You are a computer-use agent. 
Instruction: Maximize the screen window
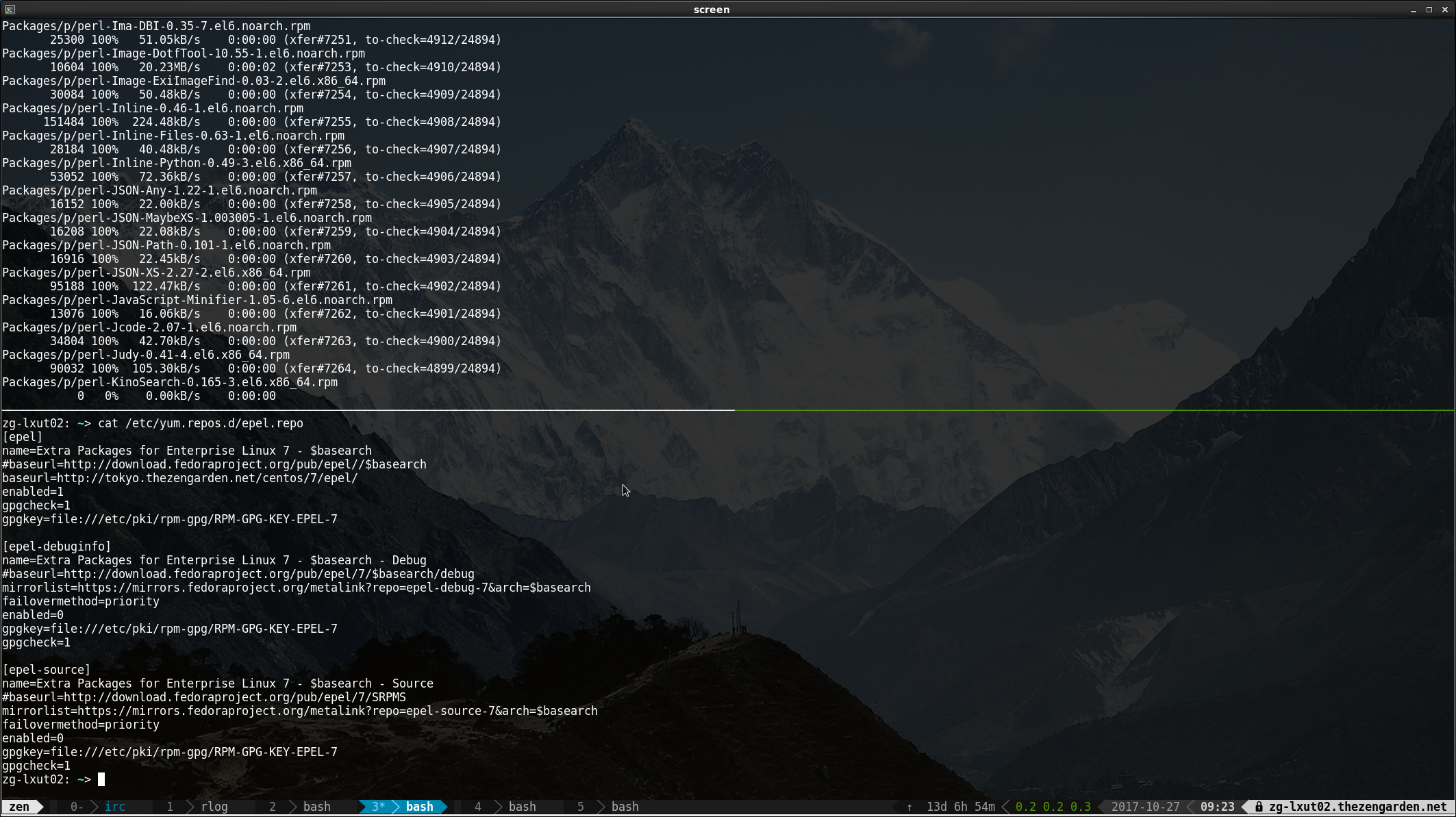click(x=1429, y=10)
